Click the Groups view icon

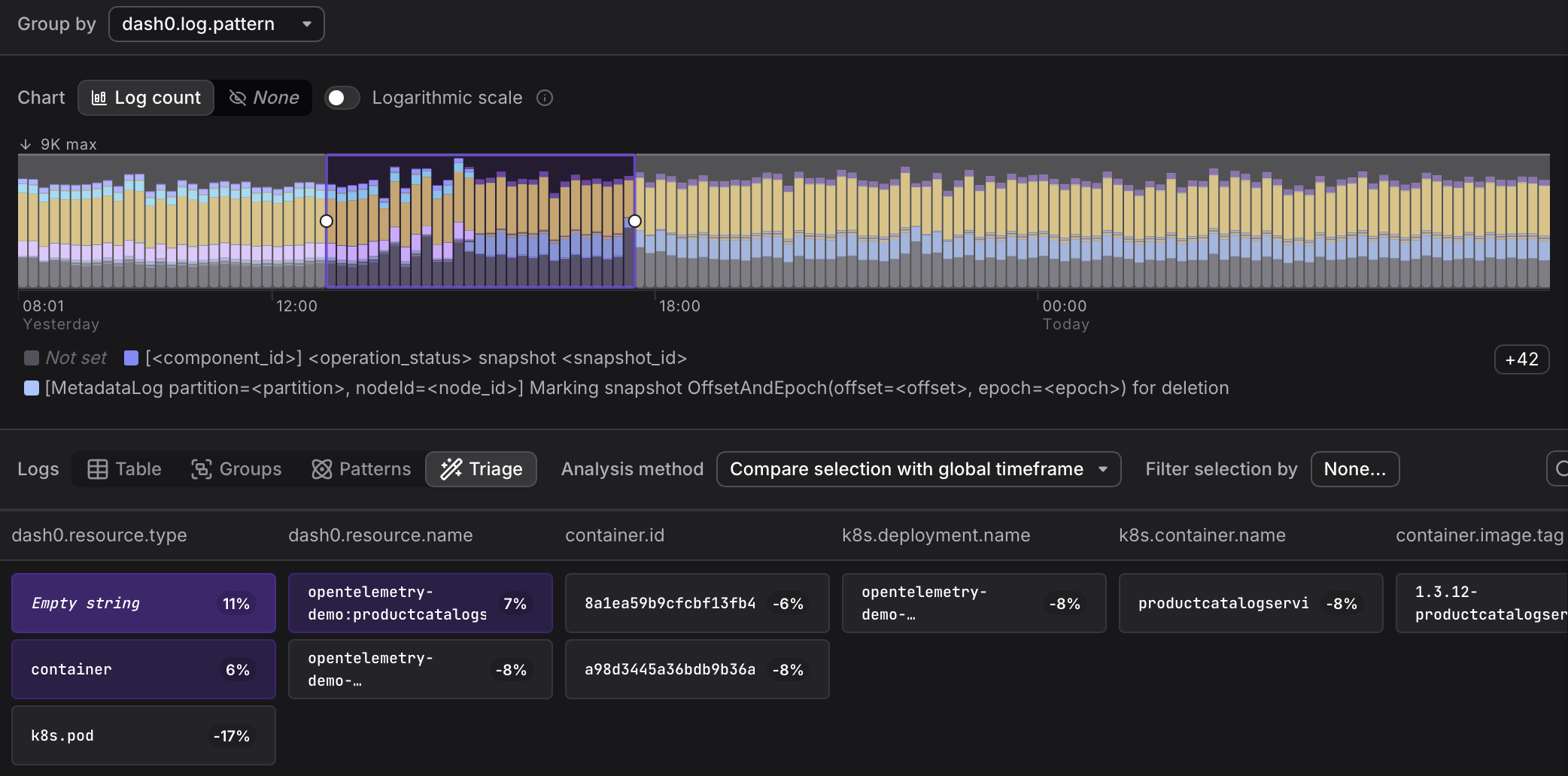[x=201, y=469]
